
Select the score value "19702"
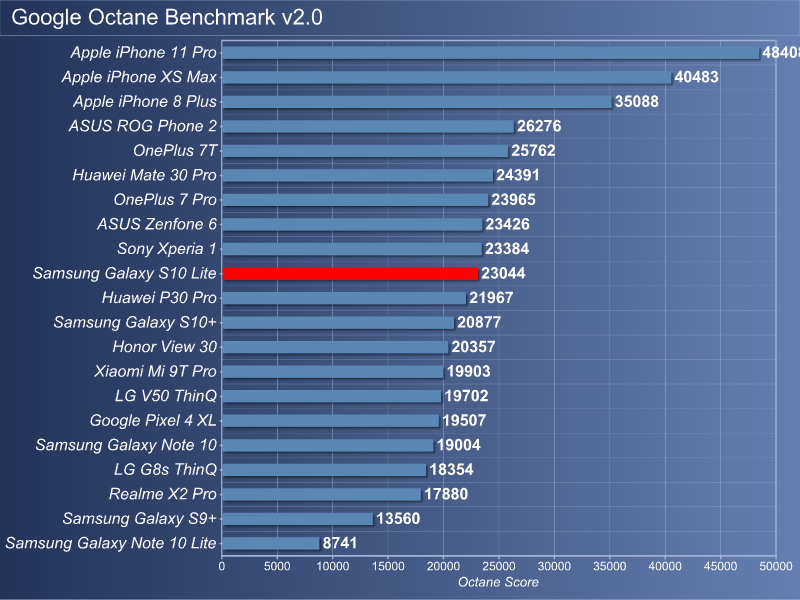[466, 395]
